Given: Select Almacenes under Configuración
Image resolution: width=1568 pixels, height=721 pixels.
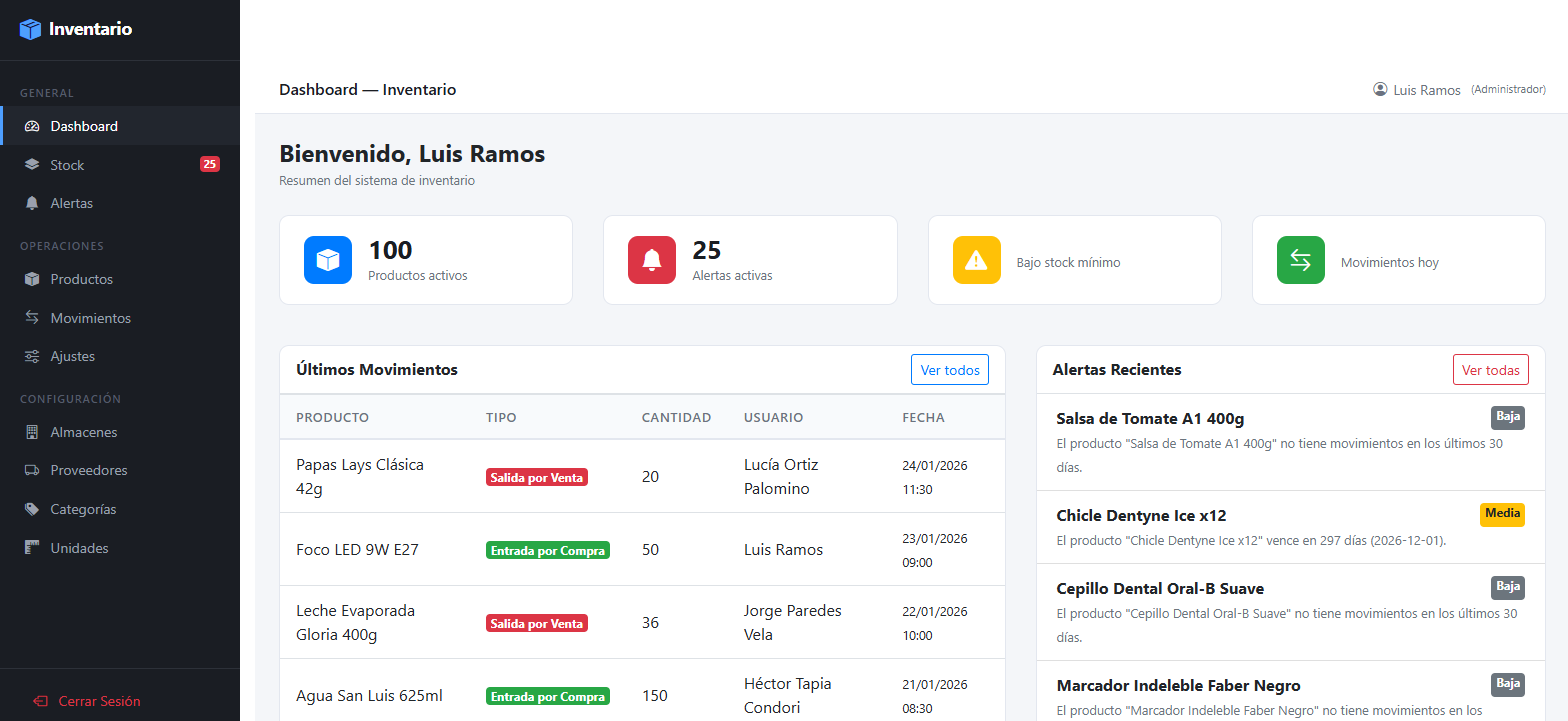Looking at the screenshot, I should point(83,432).
